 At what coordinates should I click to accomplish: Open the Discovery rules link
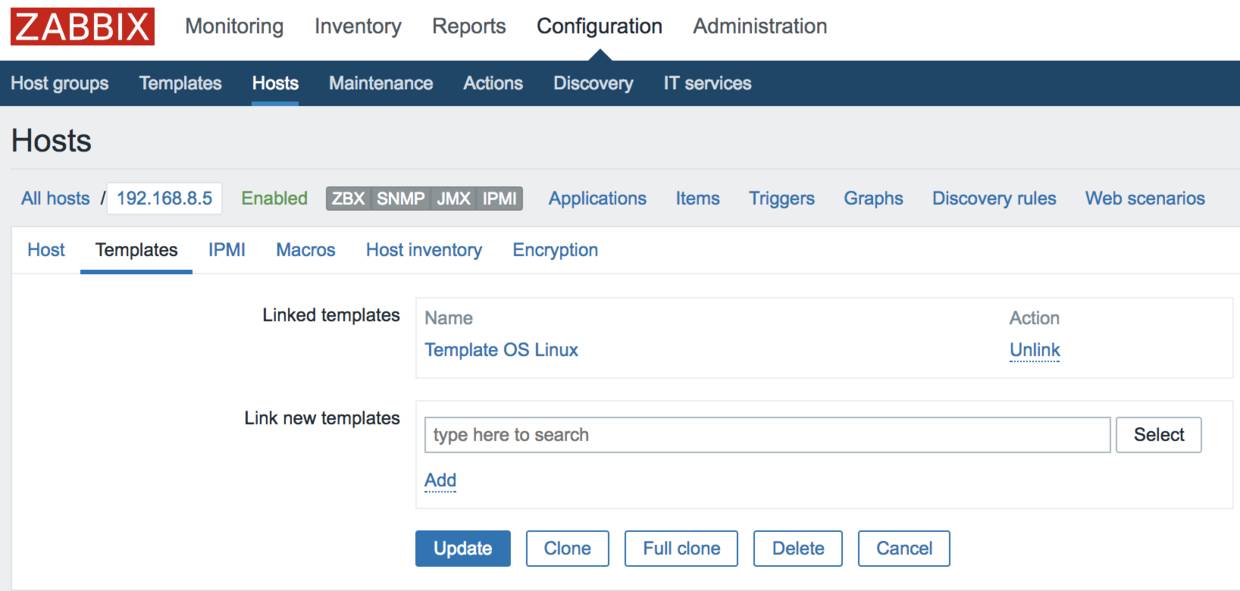point(994,198)
